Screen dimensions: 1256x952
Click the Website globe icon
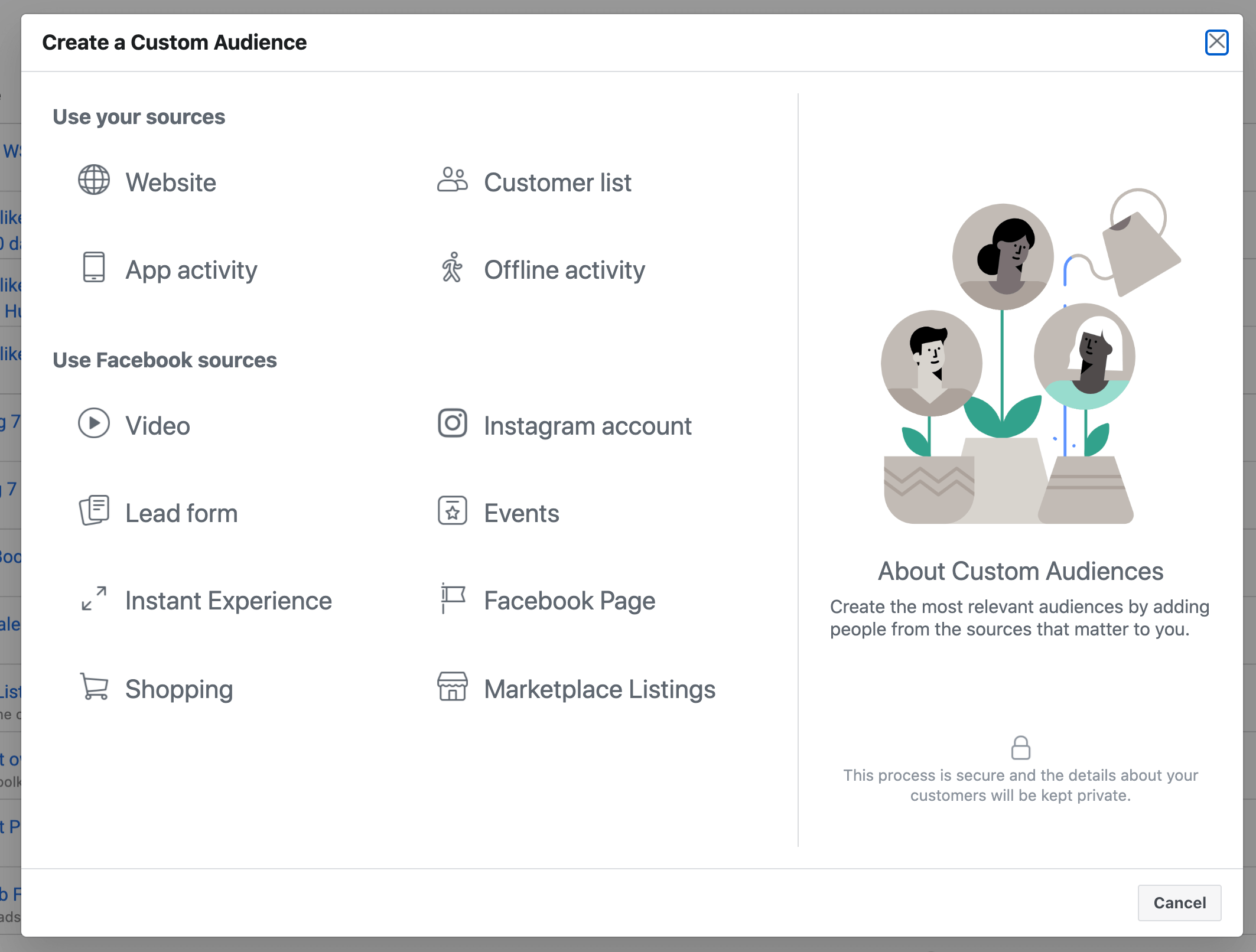pos(94,180)
